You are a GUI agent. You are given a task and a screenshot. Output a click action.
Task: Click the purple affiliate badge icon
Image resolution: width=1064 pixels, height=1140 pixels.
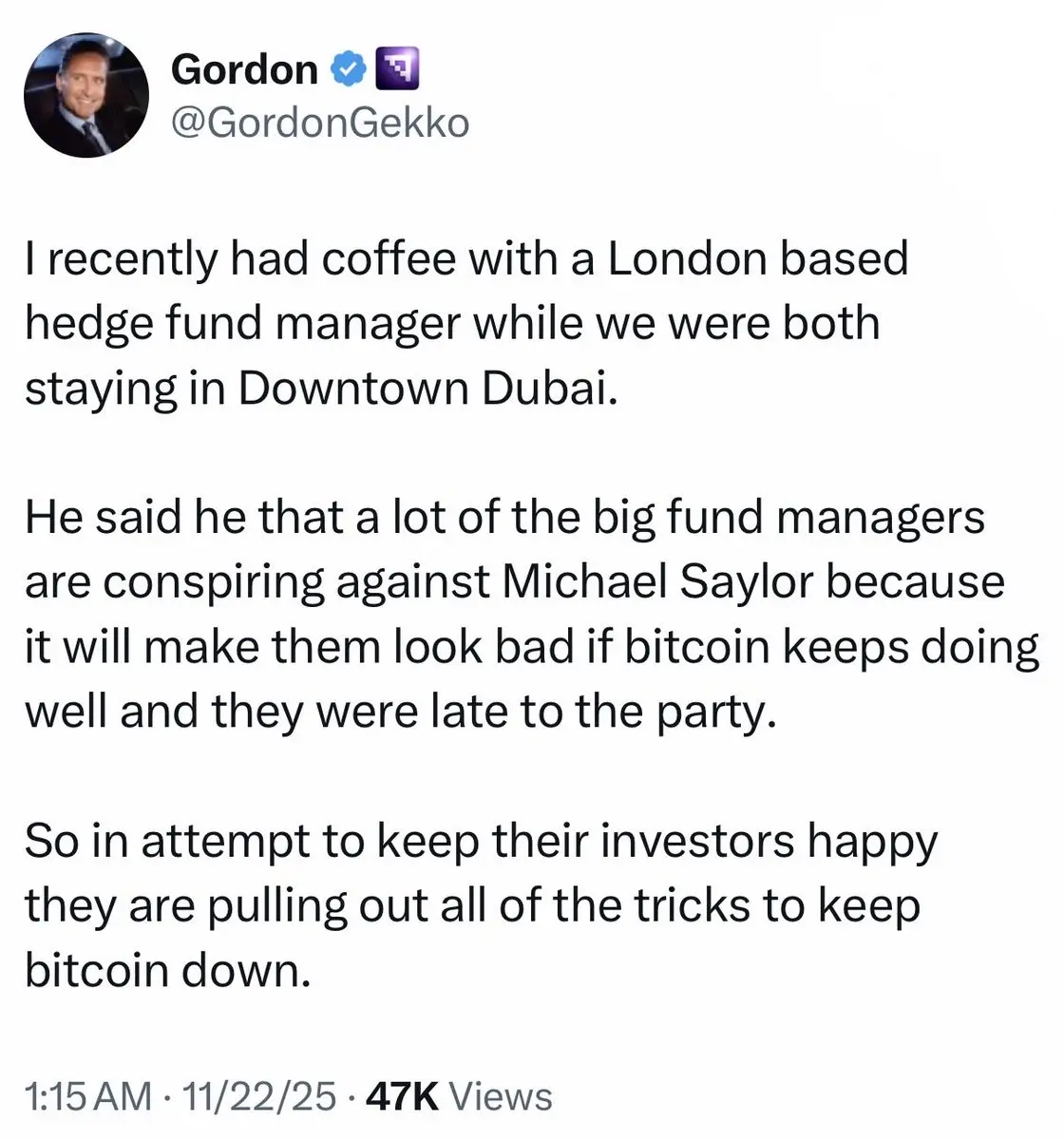(394, 69)
